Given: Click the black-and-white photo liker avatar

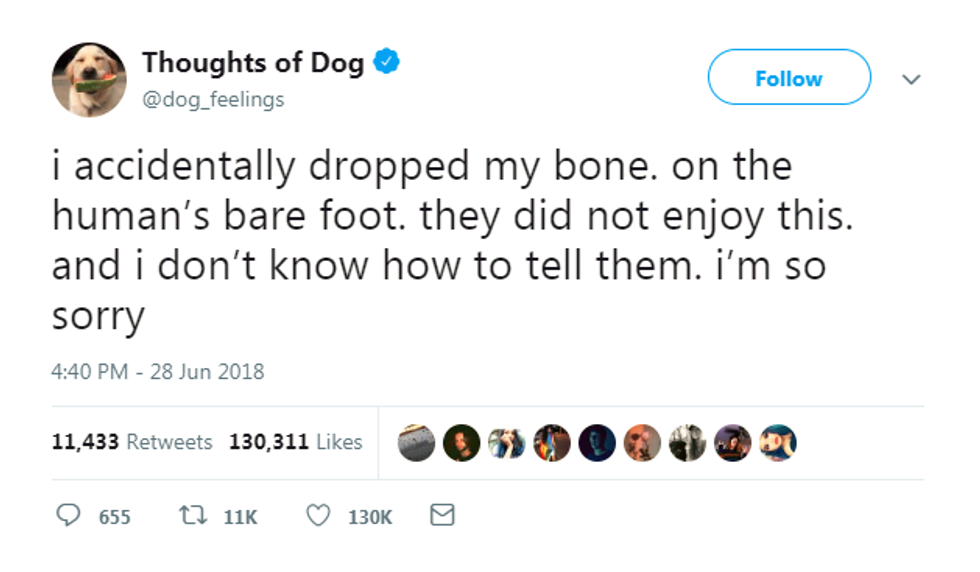Looking at the screenshot, I should tap(689, 442).
